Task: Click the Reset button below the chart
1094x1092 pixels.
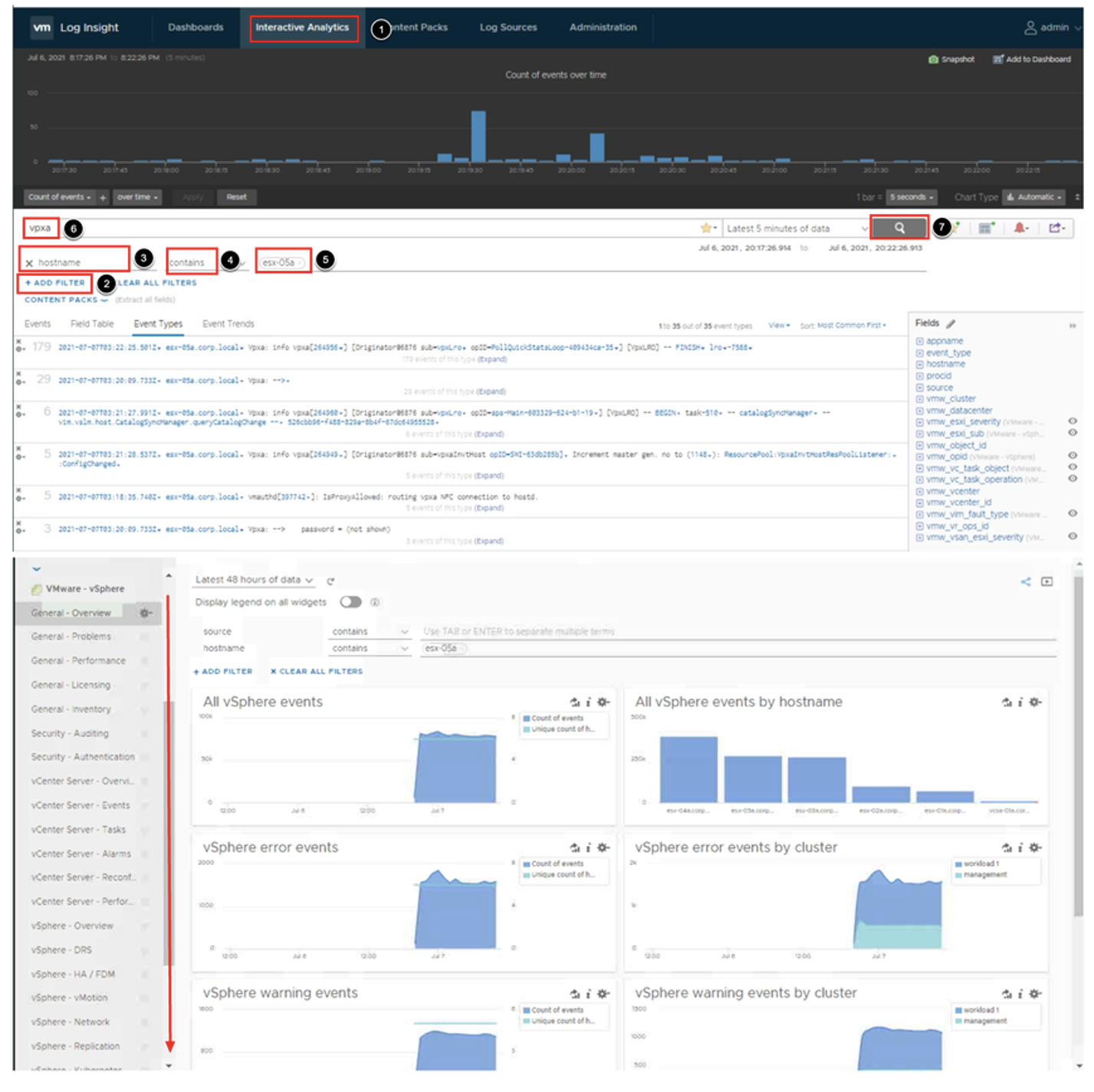Action: 236,197
